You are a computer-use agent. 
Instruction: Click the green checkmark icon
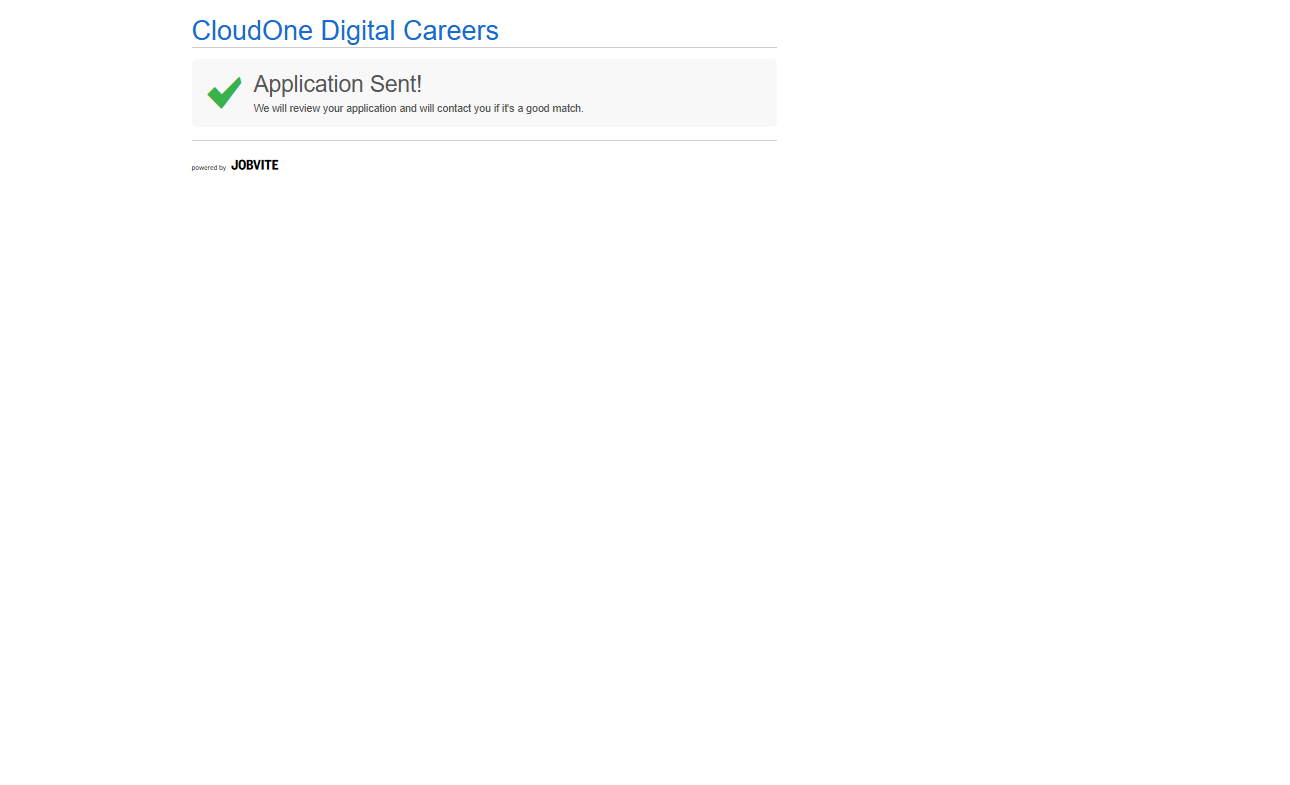224,92
